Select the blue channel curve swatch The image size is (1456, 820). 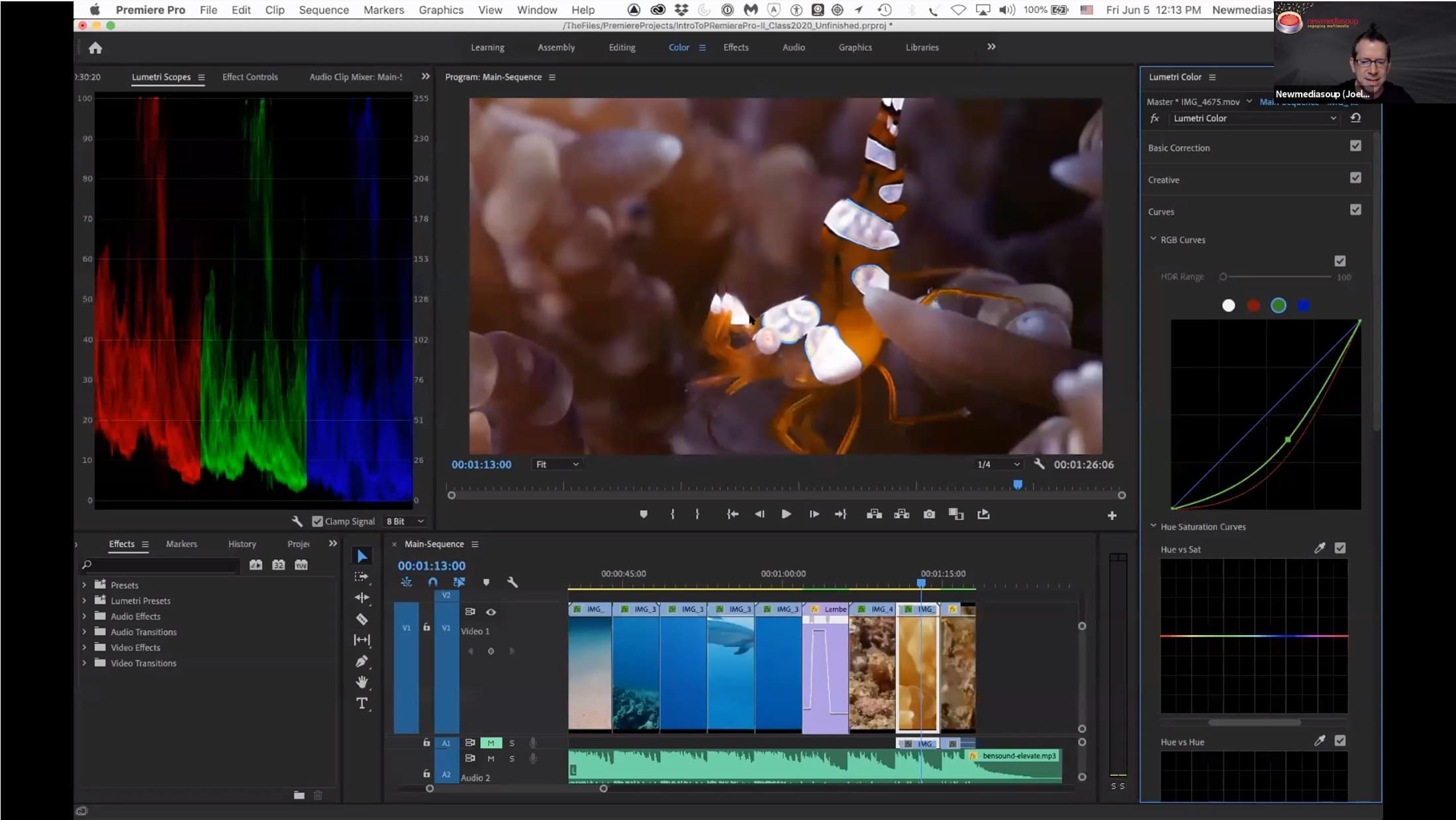[x=1303, y=305]
